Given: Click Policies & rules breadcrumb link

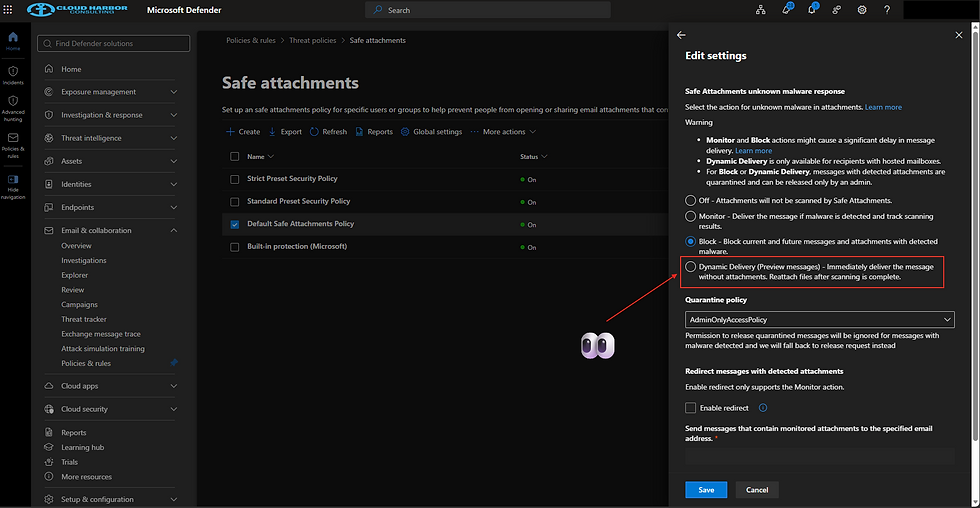Looking at the screenshot, I should [251, 41].
